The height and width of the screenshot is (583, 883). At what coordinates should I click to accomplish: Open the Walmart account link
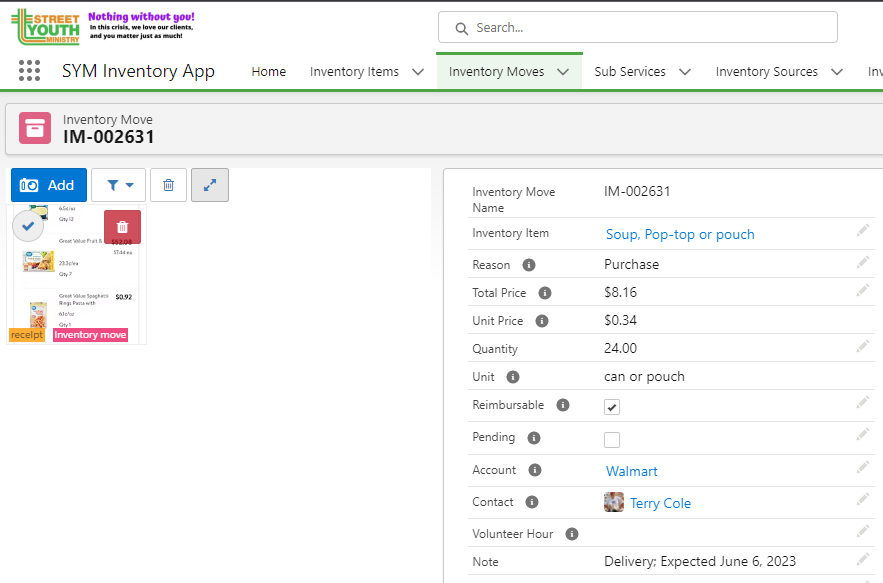coord(631,471)
